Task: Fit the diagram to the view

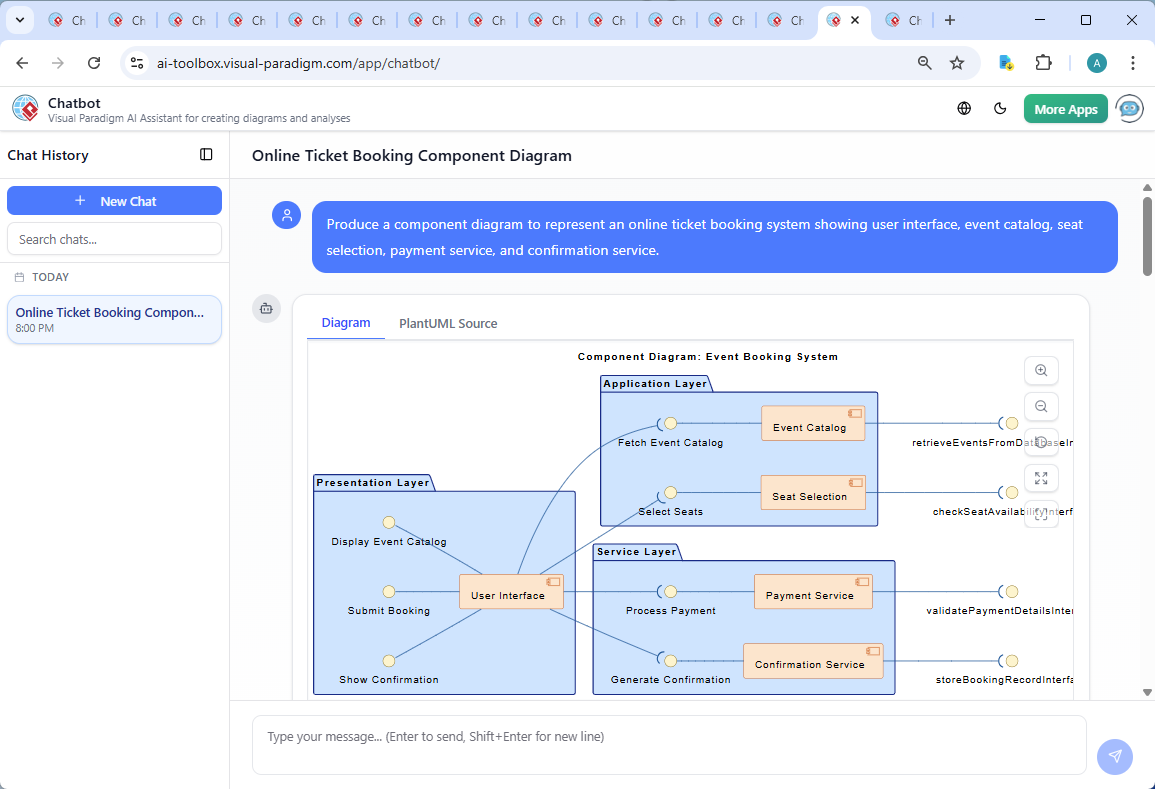Action: pos(1041,514)
